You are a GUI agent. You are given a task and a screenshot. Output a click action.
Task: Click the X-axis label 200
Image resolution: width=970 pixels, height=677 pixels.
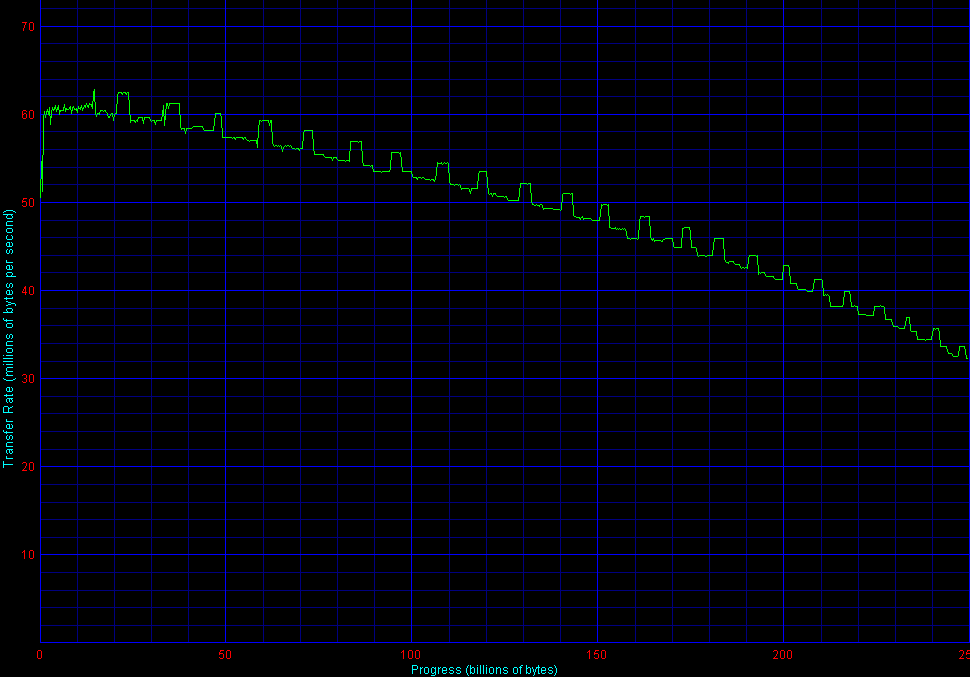click(783, 655)
